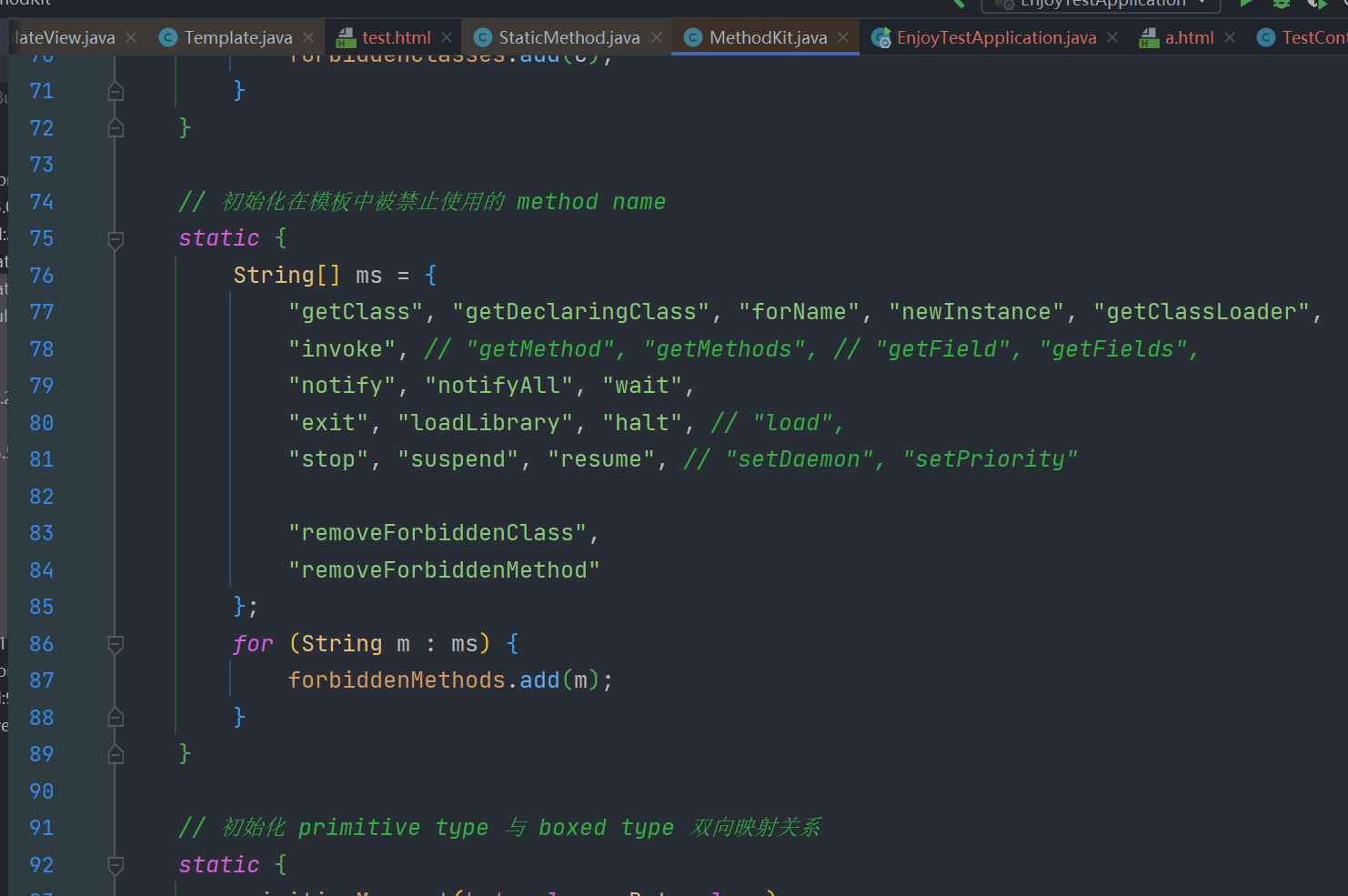Viewport: 1348px width, 896px height.
Task: Click the fold end marker on line 89
Action: coord(116,754)
